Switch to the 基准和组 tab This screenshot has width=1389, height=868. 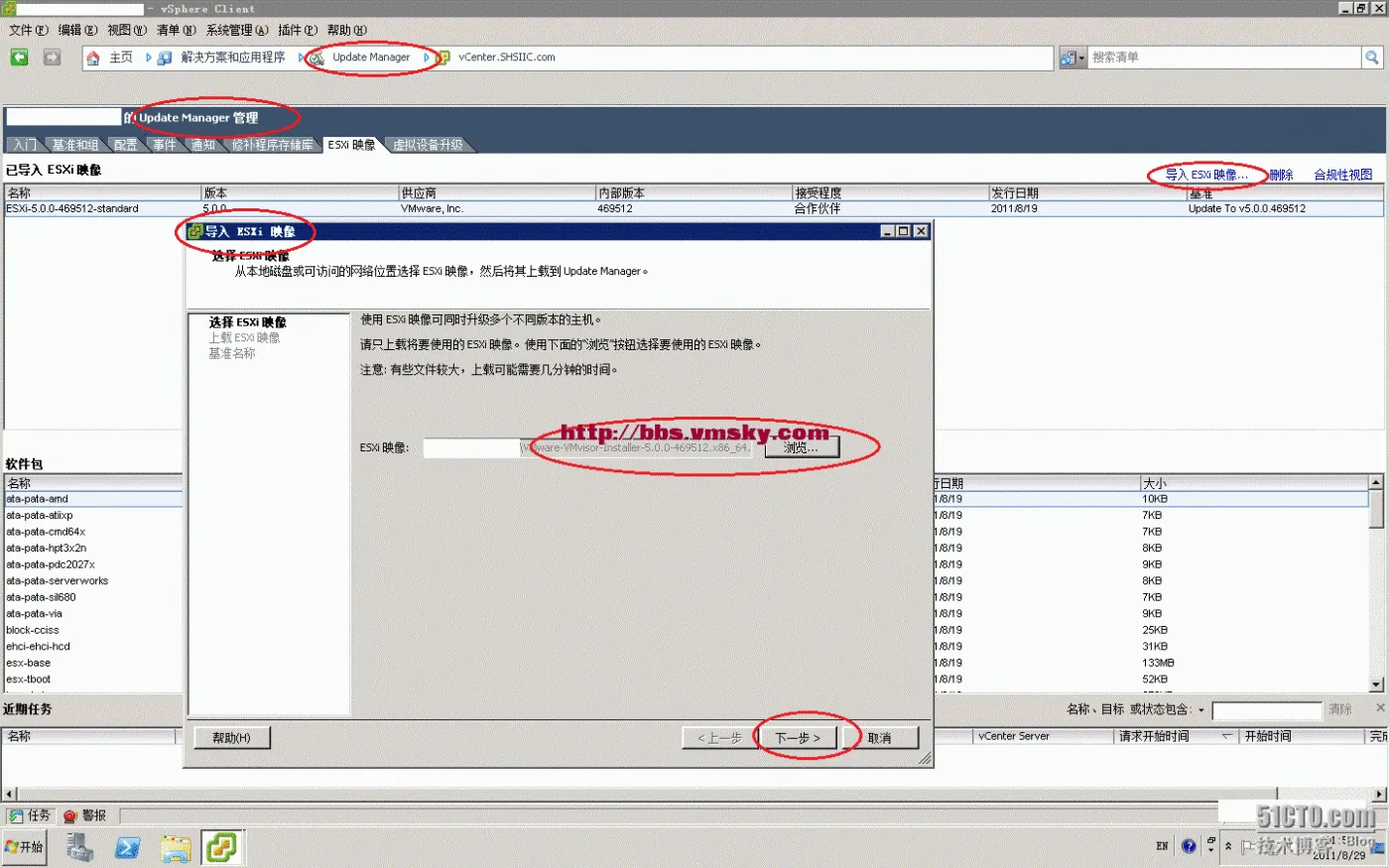[x=75, y=145]
